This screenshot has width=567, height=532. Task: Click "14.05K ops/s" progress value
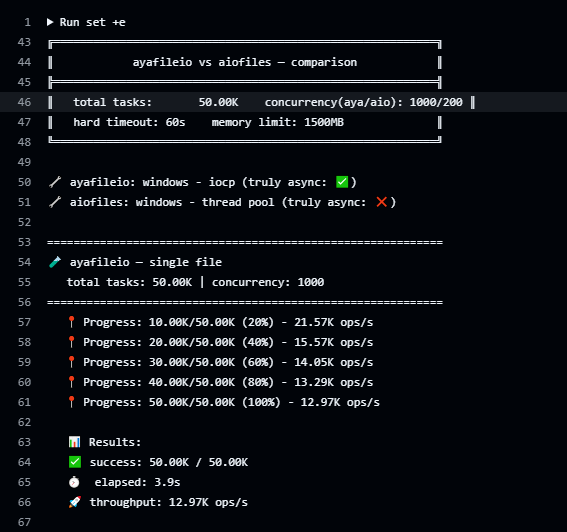[333, 362]
